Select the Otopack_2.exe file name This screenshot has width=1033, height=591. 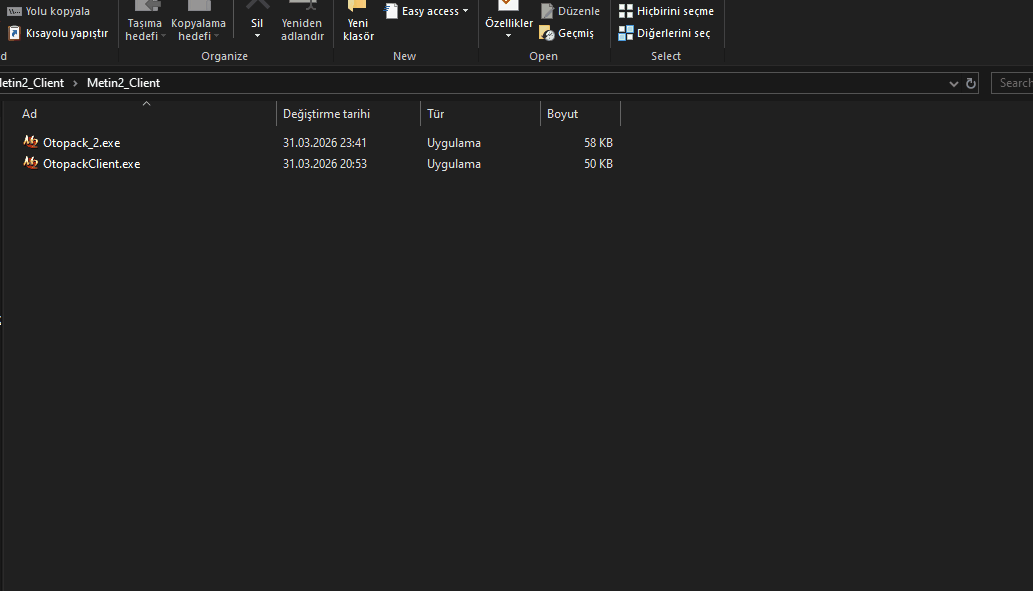82,143
